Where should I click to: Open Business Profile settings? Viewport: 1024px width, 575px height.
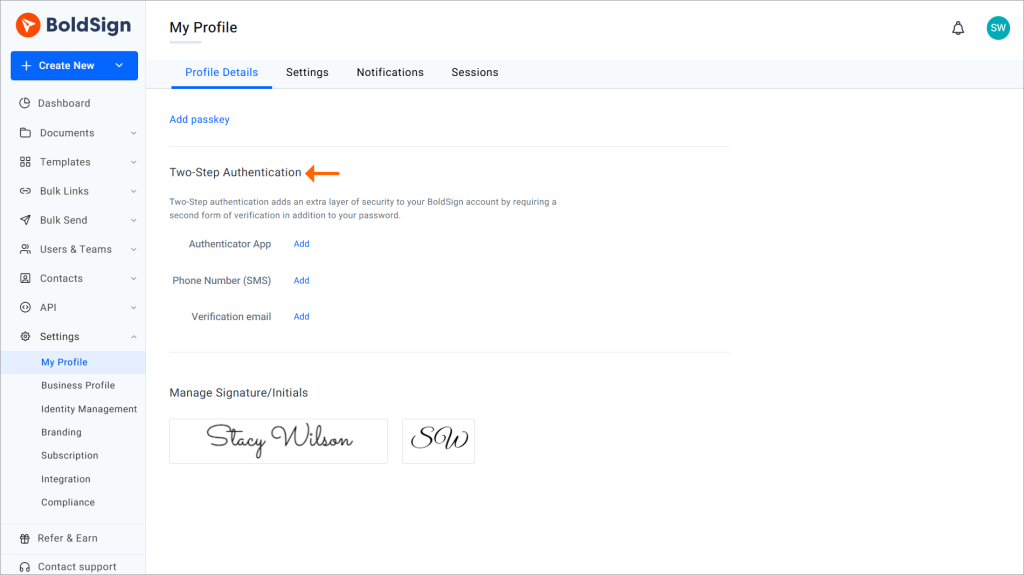(x=78, y=386)
